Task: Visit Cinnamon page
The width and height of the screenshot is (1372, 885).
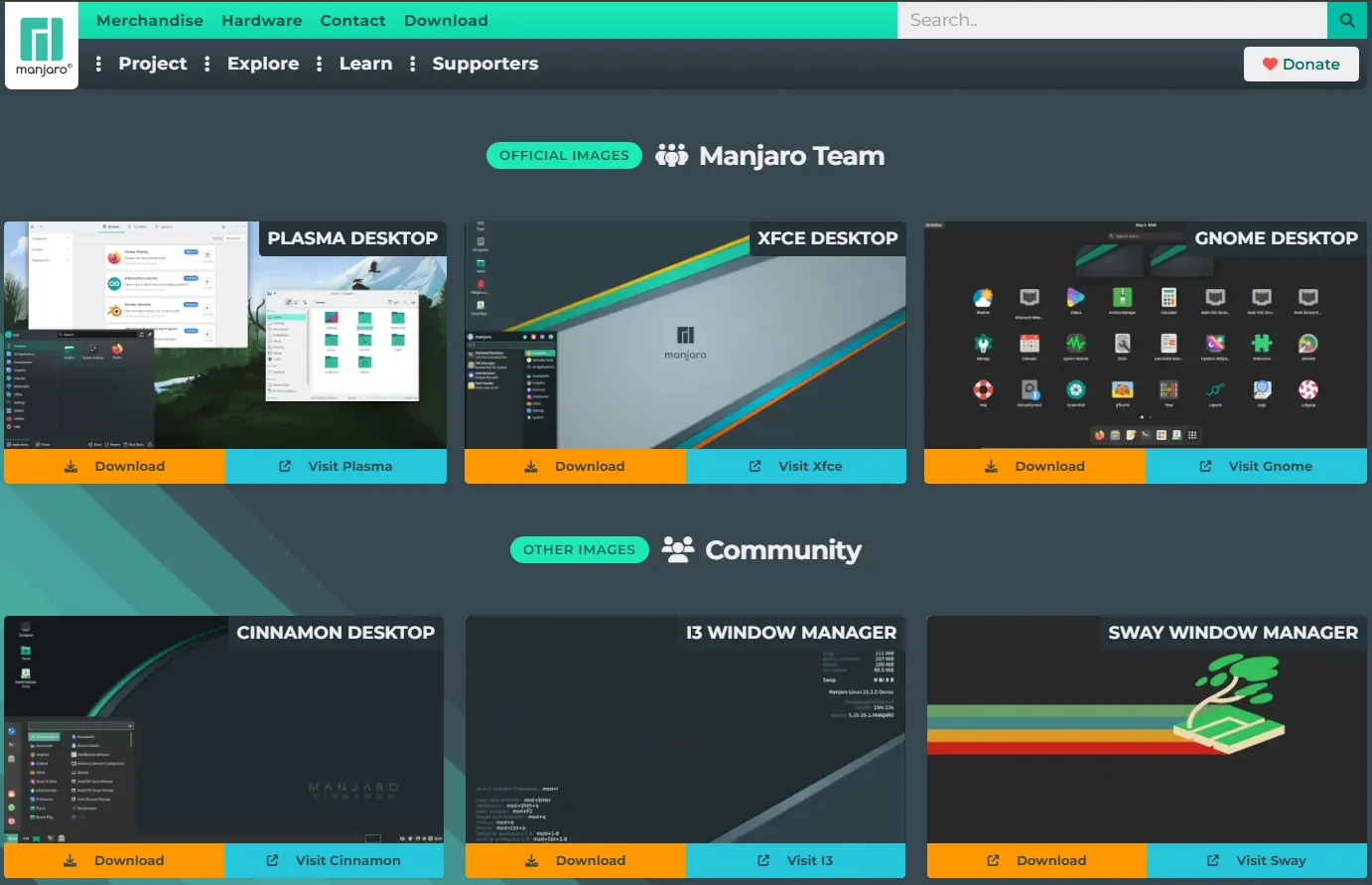Action: tap(334, 860)
